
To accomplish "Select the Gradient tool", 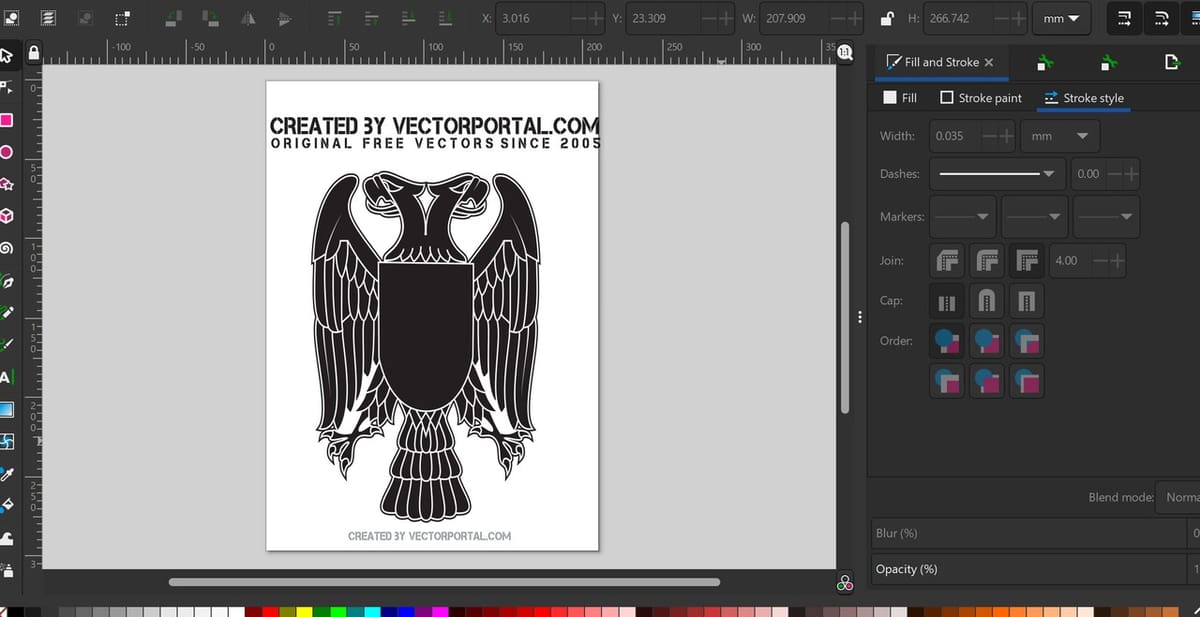I will pyautogui.click(x=6, y=409).
